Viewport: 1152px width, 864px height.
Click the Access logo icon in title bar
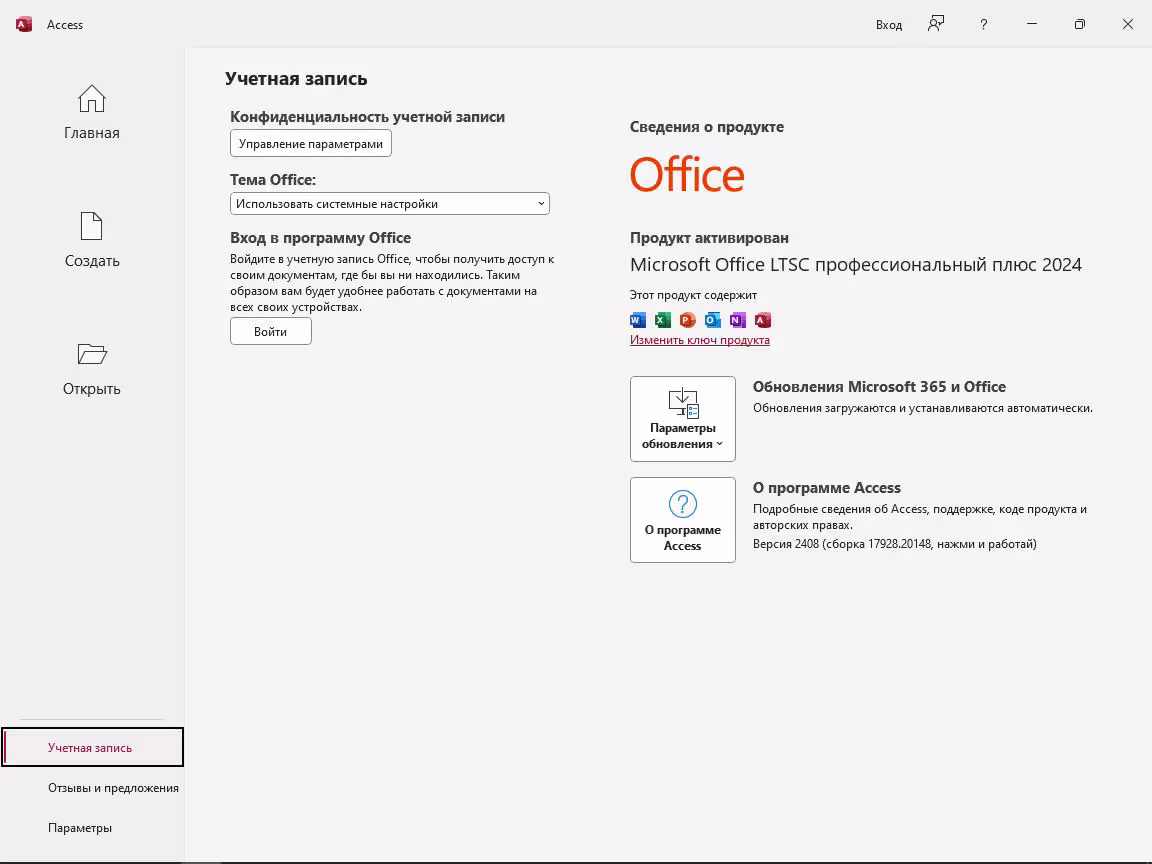click(24, 25)
